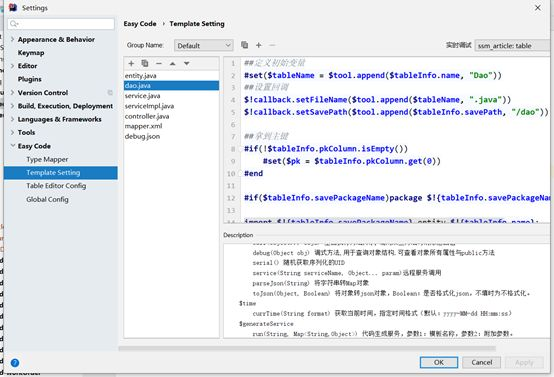Open Table Editor Config page

tap(56, 186)
